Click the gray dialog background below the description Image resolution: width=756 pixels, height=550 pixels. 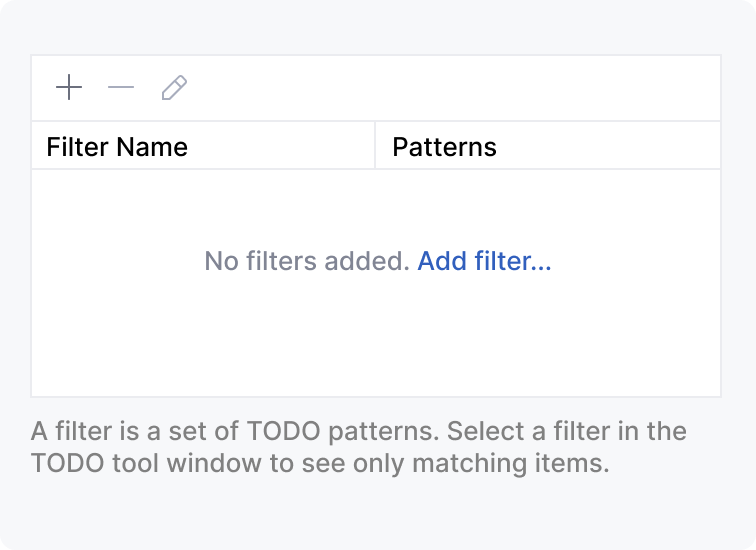coord(376,515)
